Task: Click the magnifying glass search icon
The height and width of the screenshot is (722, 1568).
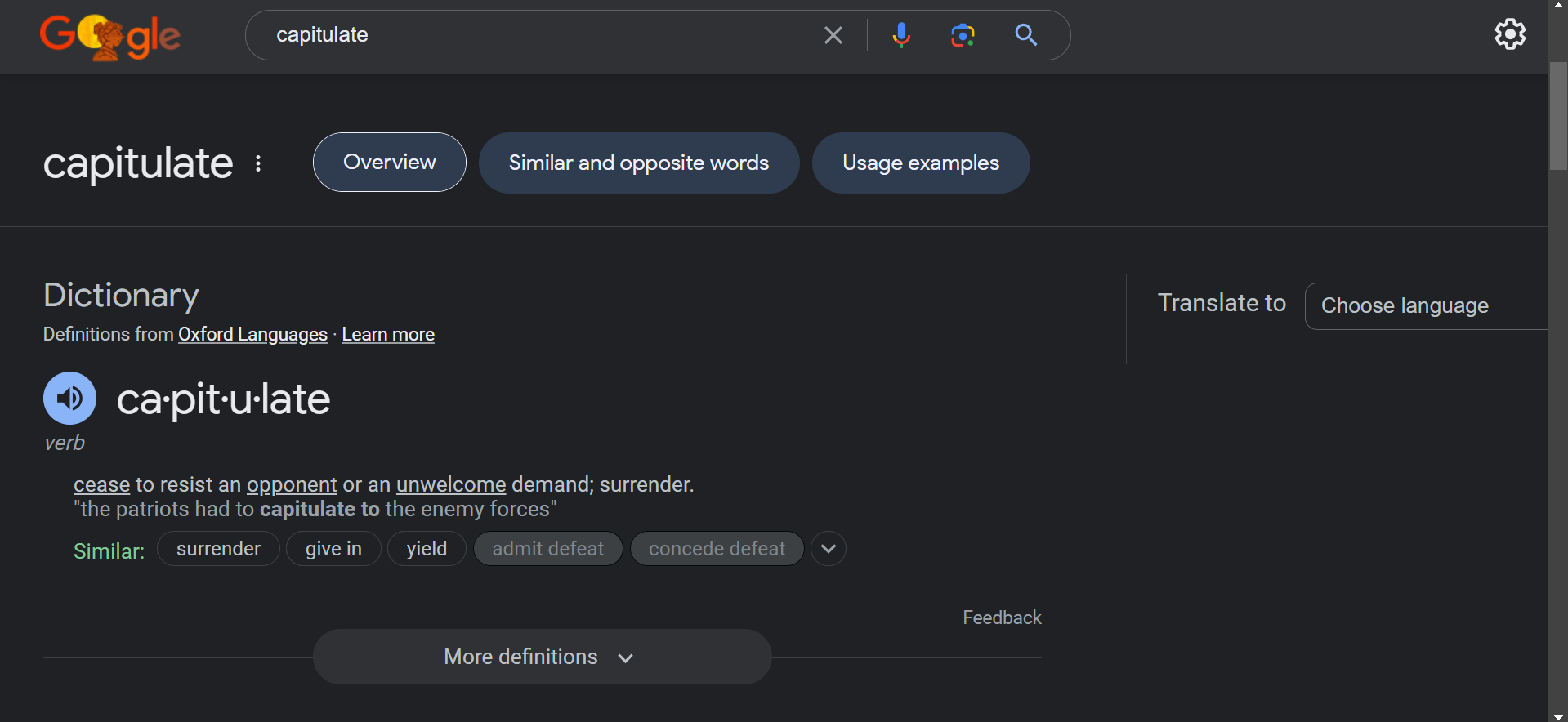Action: (x=1025, y=35)
